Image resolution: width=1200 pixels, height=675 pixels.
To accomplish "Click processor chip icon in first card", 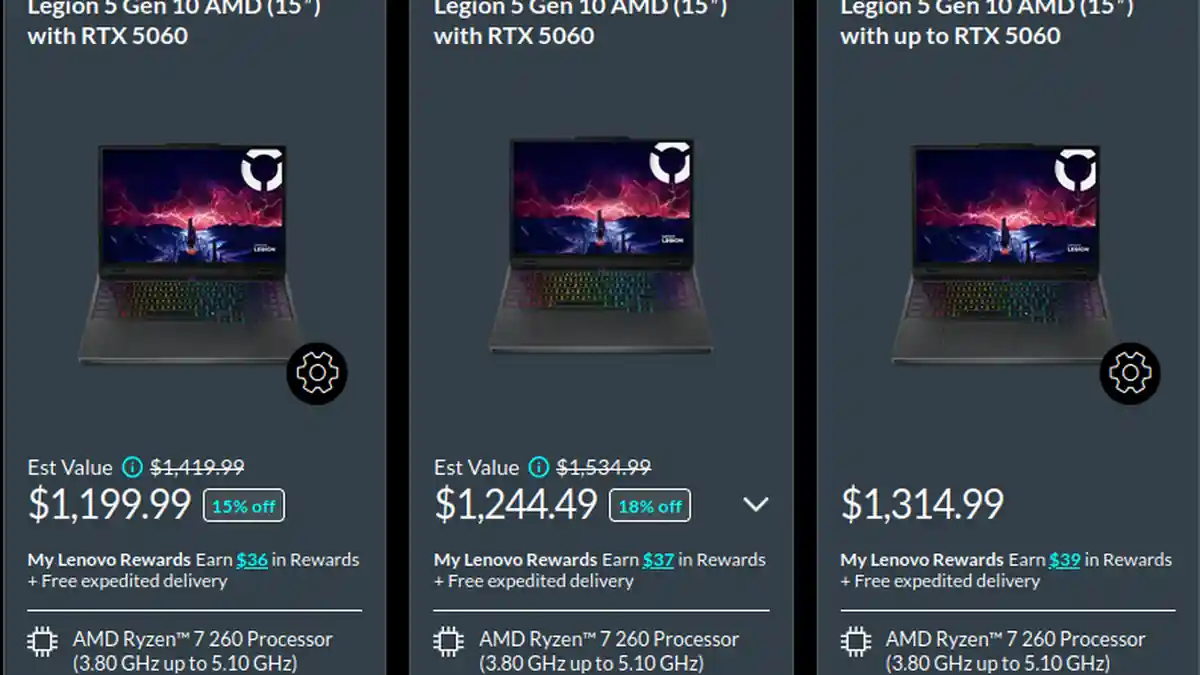I will (x=42, y=641).
